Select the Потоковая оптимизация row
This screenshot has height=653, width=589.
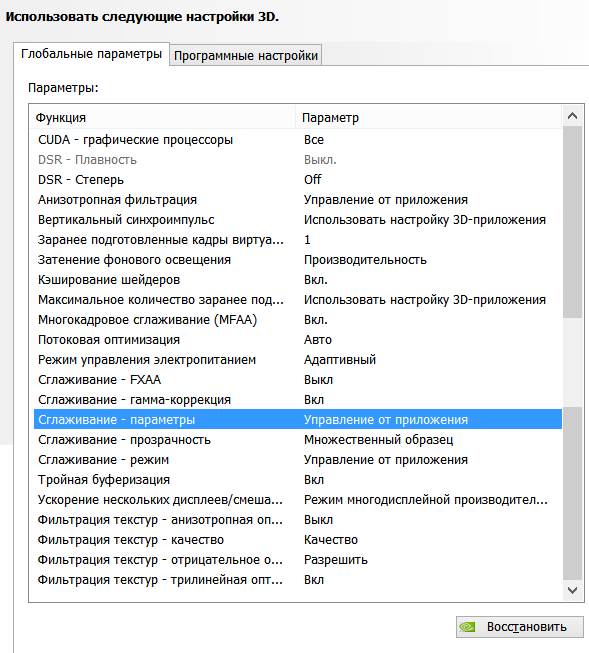point(298,339)
